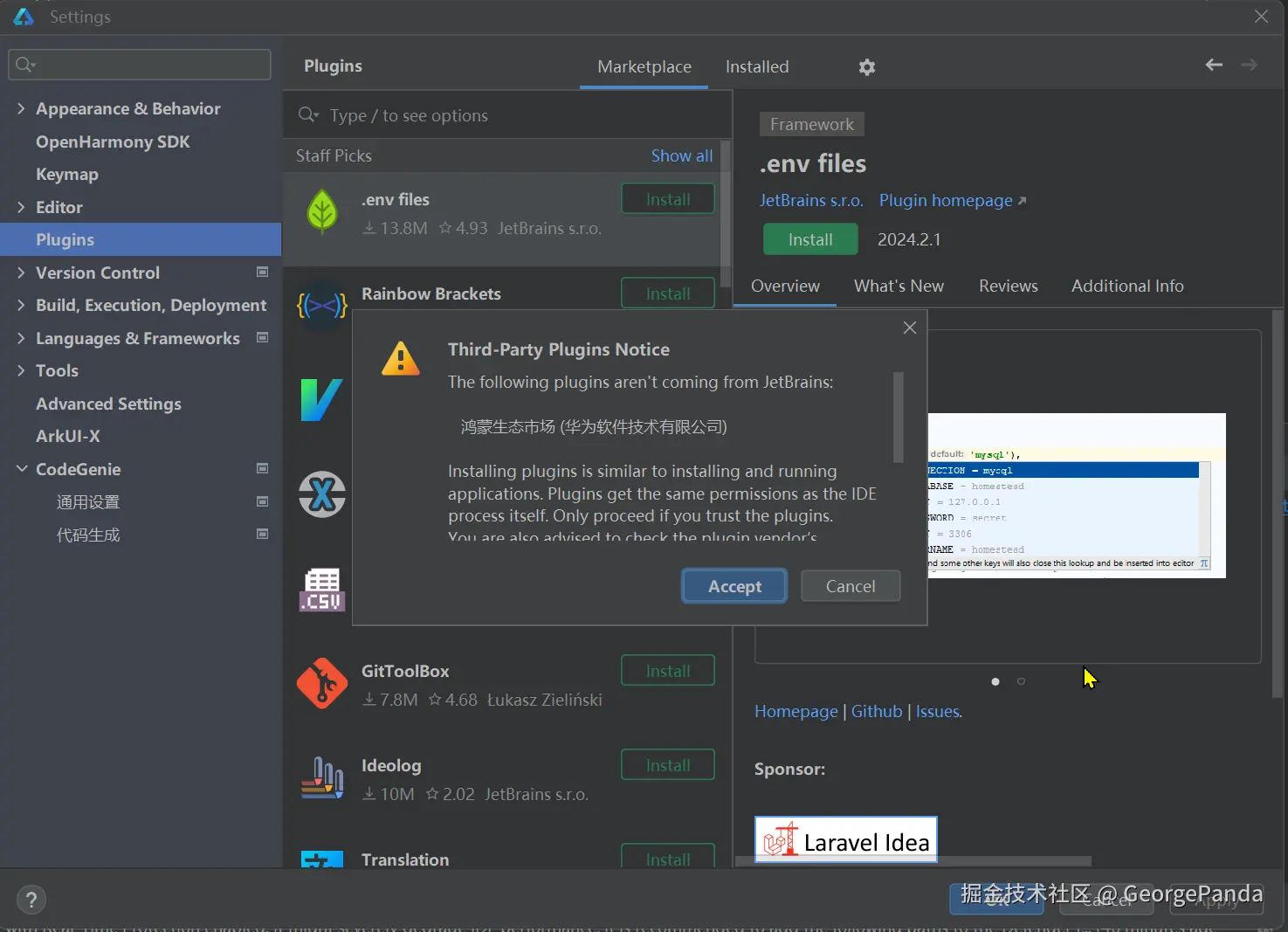The width and height of the screenshot is (1288, 932).
Task: Click the Ideolog plugin icon
Action: pyautogui.click(x=322, y=777)
